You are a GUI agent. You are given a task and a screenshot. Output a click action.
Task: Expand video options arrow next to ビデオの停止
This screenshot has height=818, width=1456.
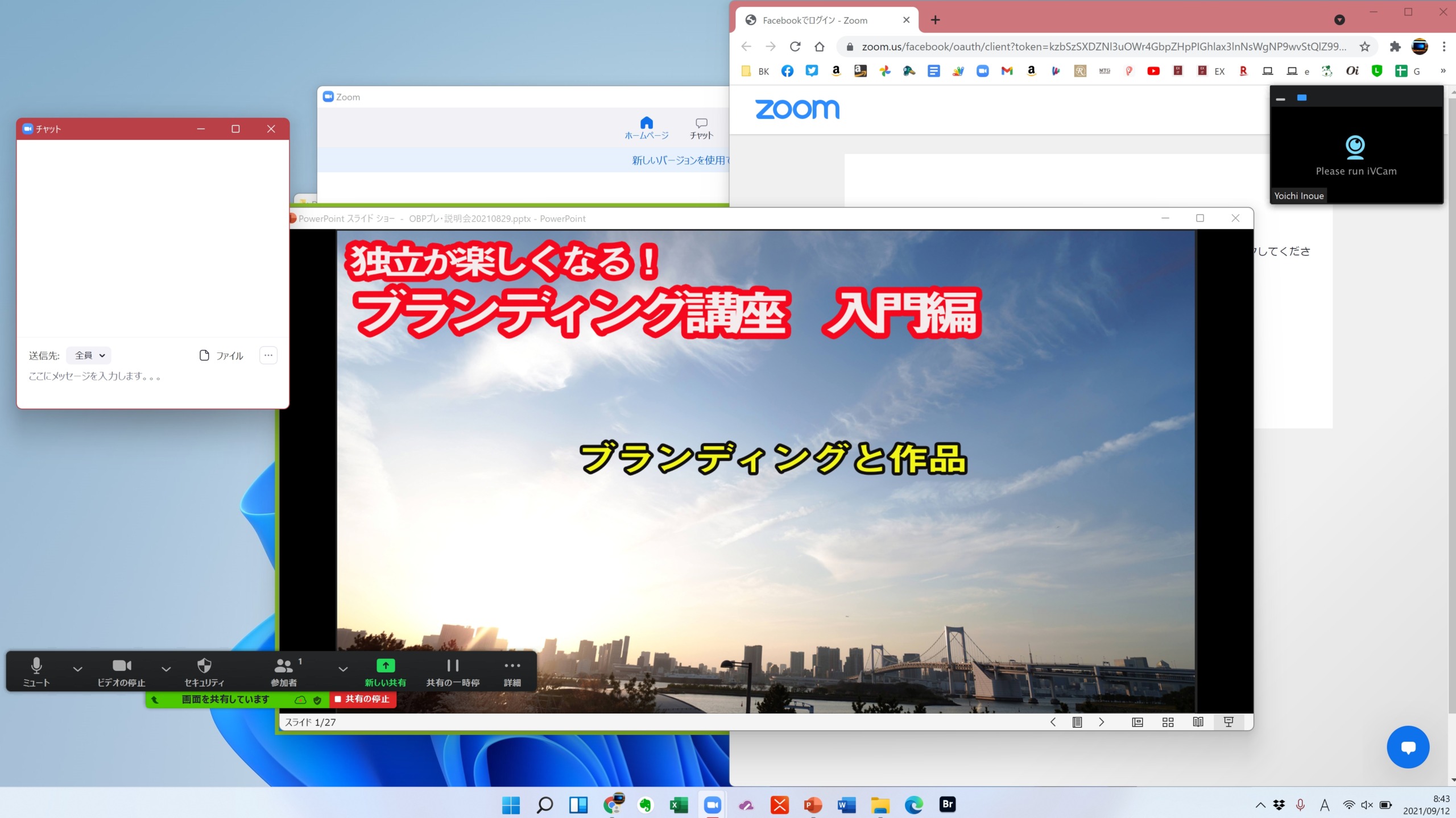(166, 669)
